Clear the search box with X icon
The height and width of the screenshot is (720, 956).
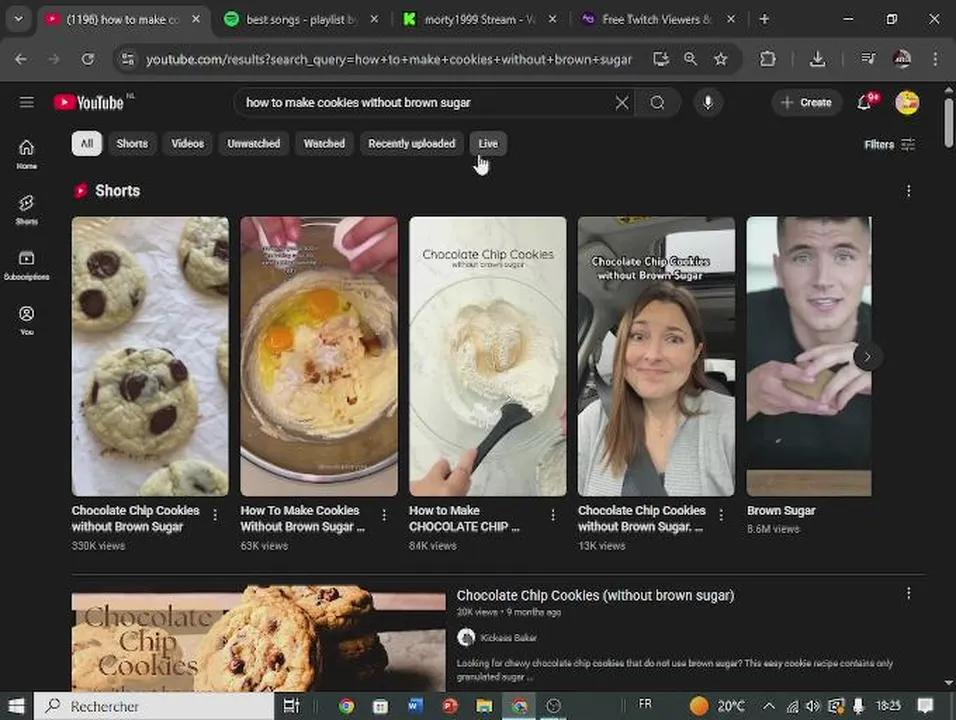coord(622,103)
